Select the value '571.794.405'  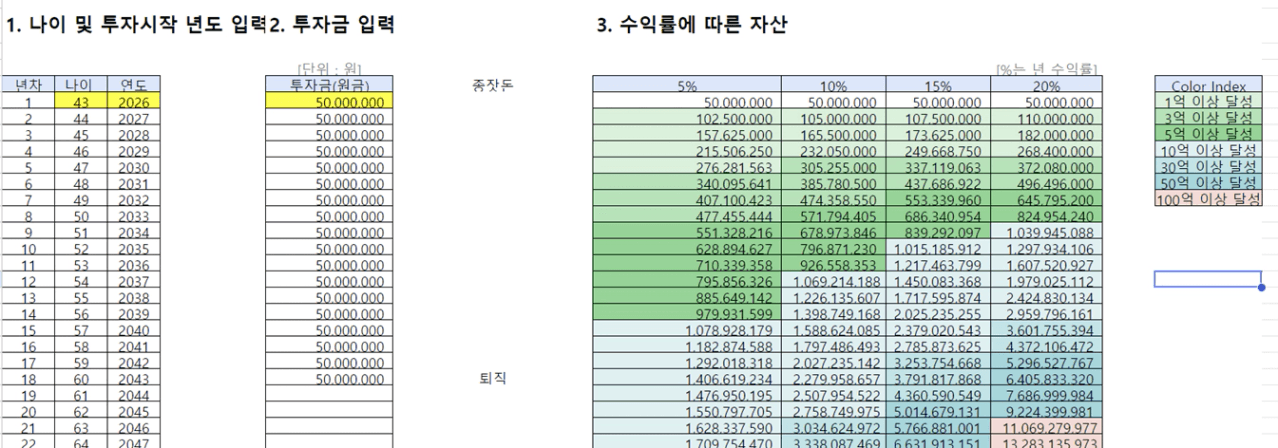[833, 215]
